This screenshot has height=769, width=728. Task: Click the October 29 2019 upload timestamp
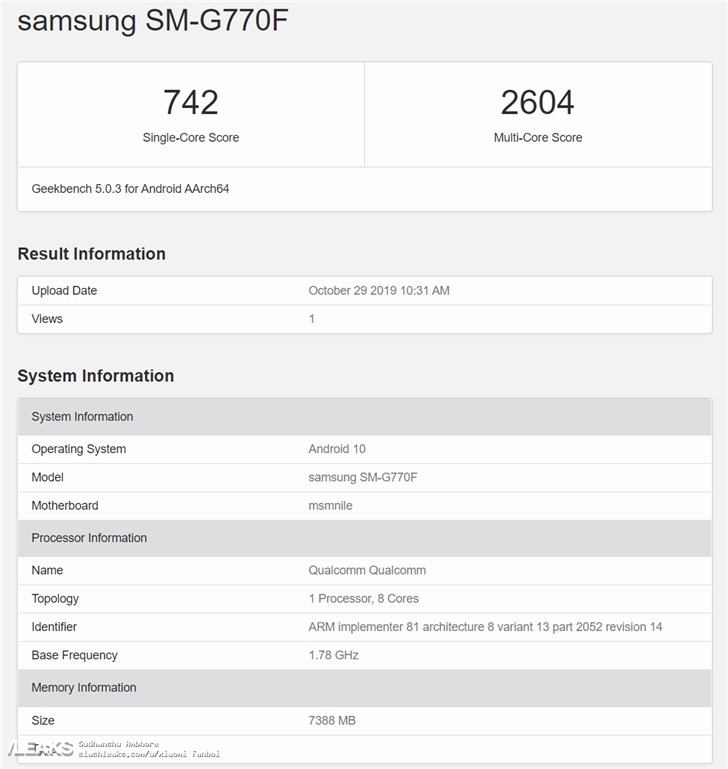tap(379, 291)
